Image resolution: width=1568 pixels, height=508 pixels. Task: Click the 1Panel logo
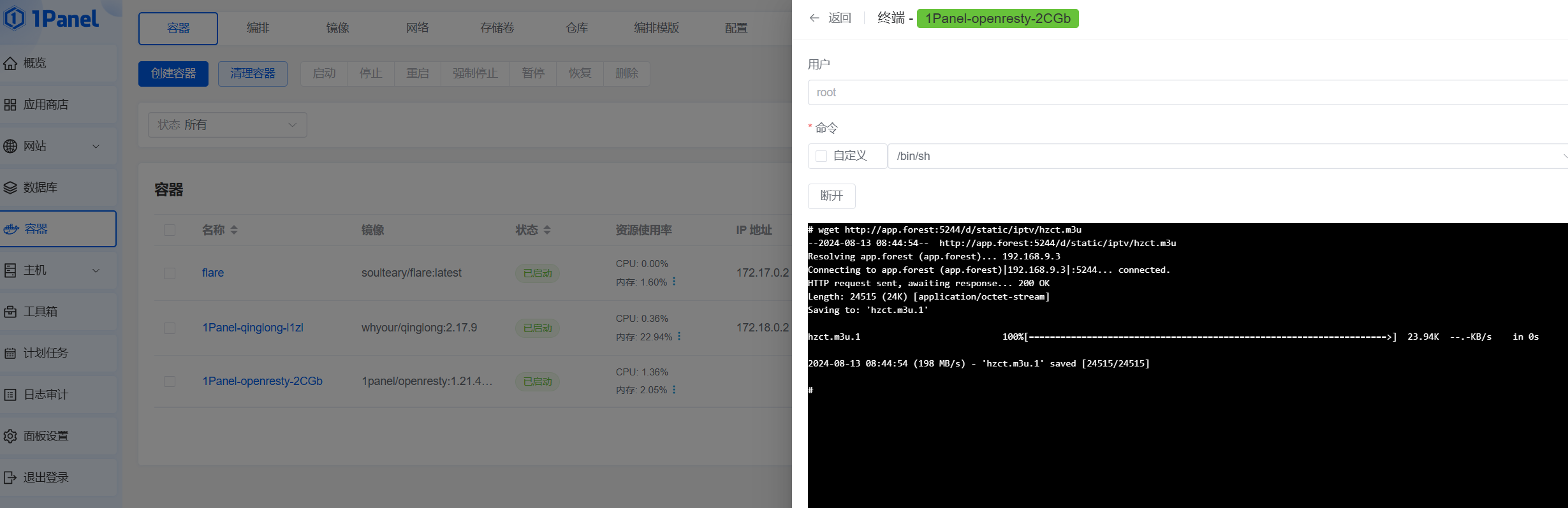pos(51,18)
